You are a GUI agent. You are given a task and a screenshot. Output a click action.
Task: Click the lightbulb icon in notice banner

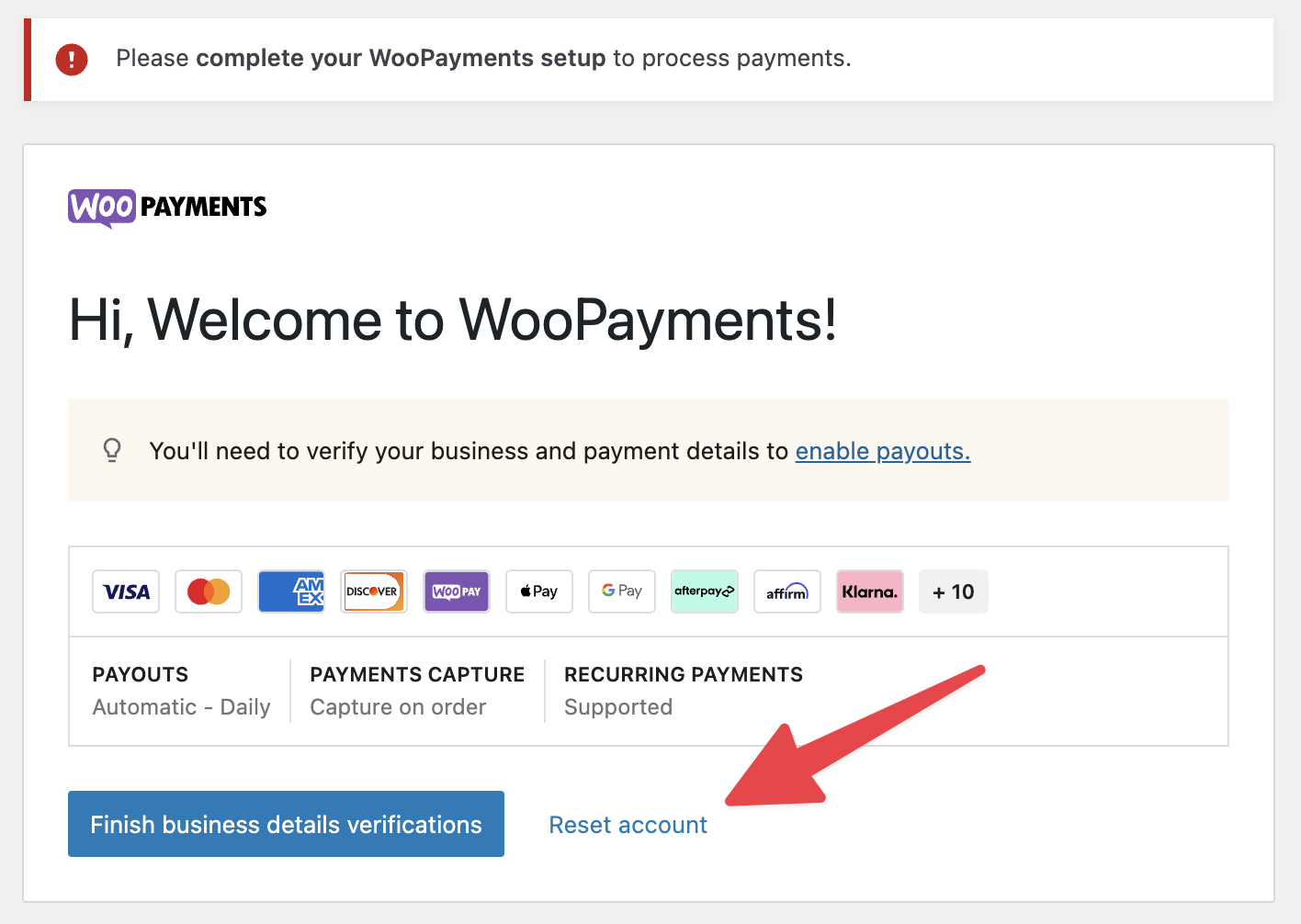click(x=112, y=450)
